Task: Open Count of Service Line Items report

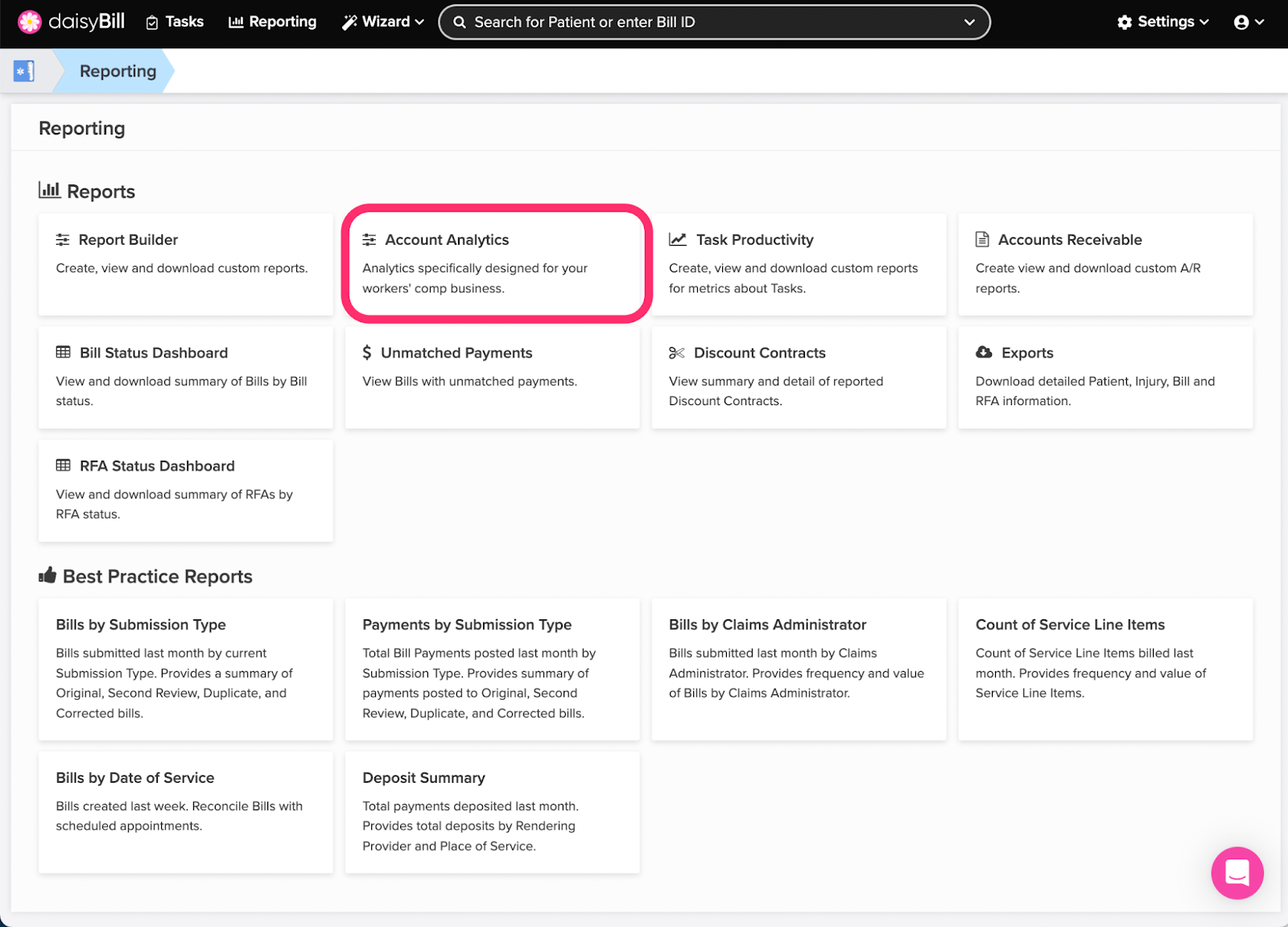Action: tap(1106, 669)
